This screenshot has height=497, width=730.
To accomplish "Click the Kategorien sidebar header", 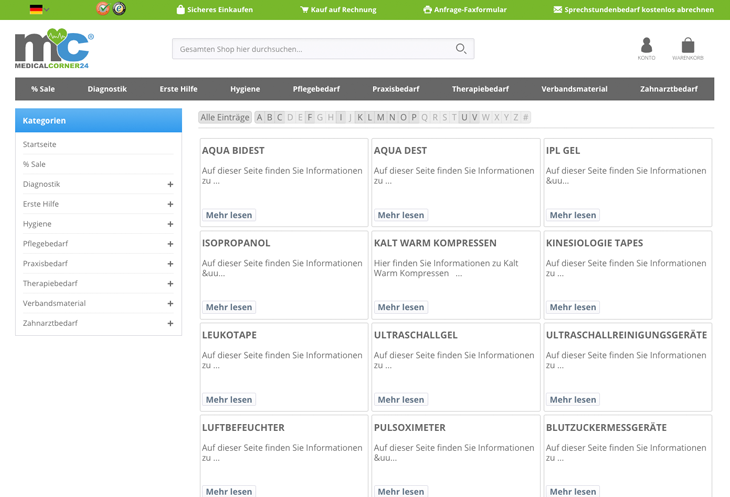I will click(x=98, y=121).
